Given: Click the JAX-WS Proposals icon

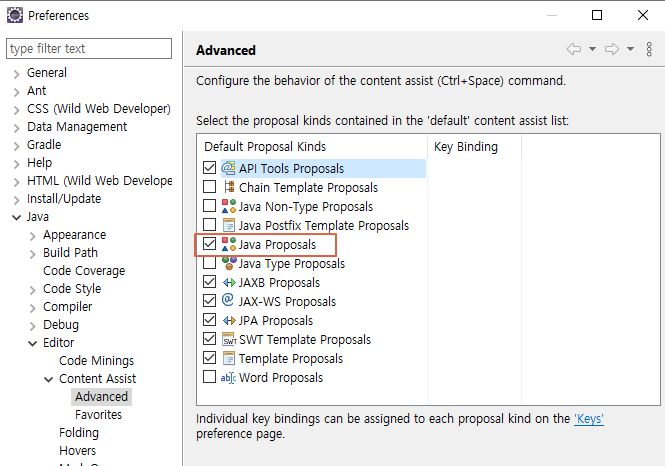Looking at the screenshot, I should pyautogui.click(x=228, y=302).
